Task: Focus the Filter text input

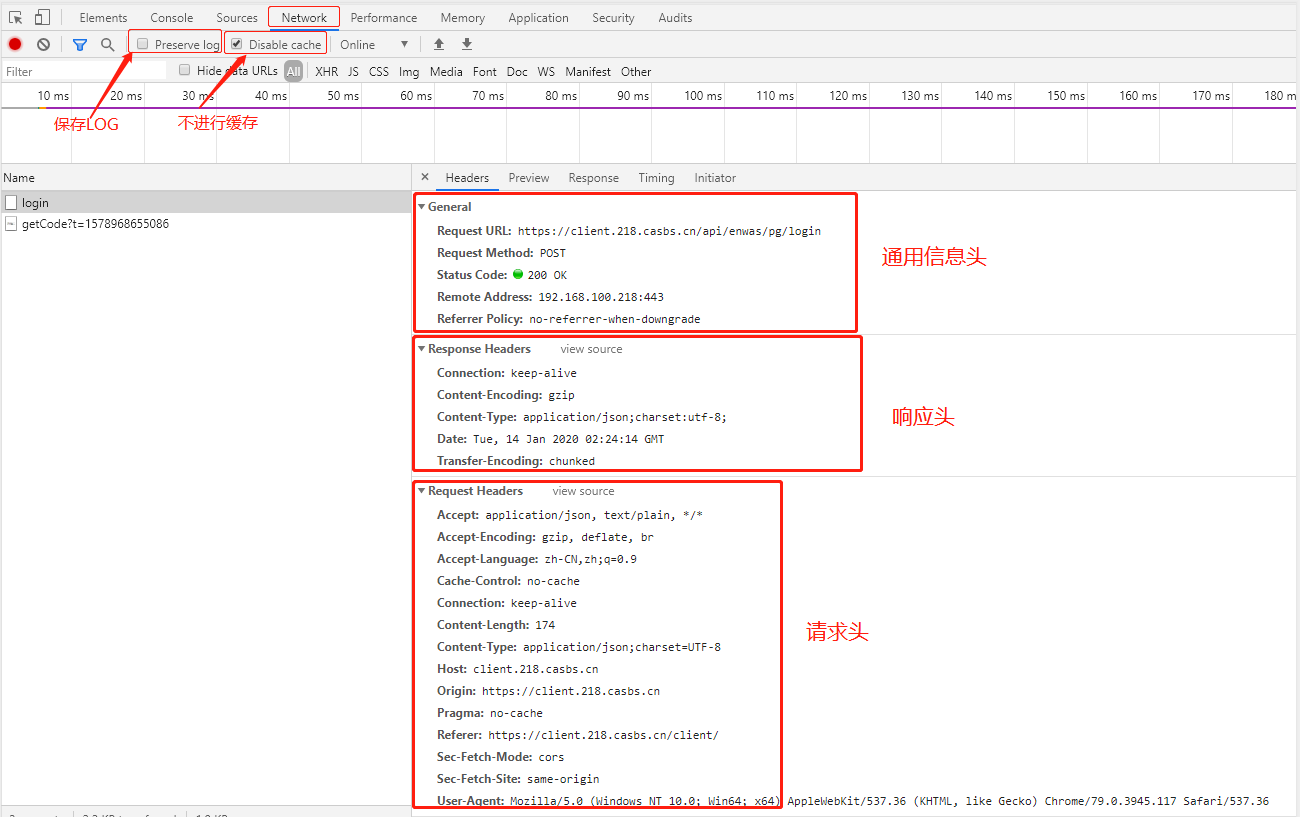Action: (x=85, y=71)
